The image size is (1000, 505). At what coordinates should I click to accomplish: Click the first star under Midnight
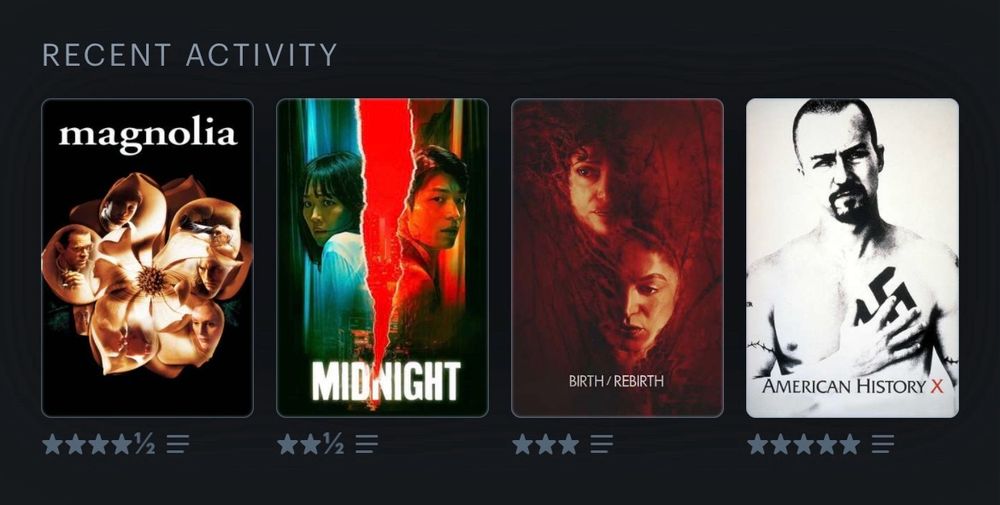pos(288,444)
